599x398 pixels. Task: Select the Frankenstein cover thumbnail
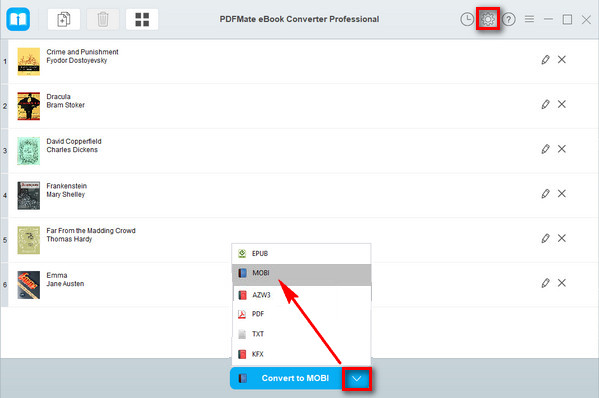click(29, 196)
